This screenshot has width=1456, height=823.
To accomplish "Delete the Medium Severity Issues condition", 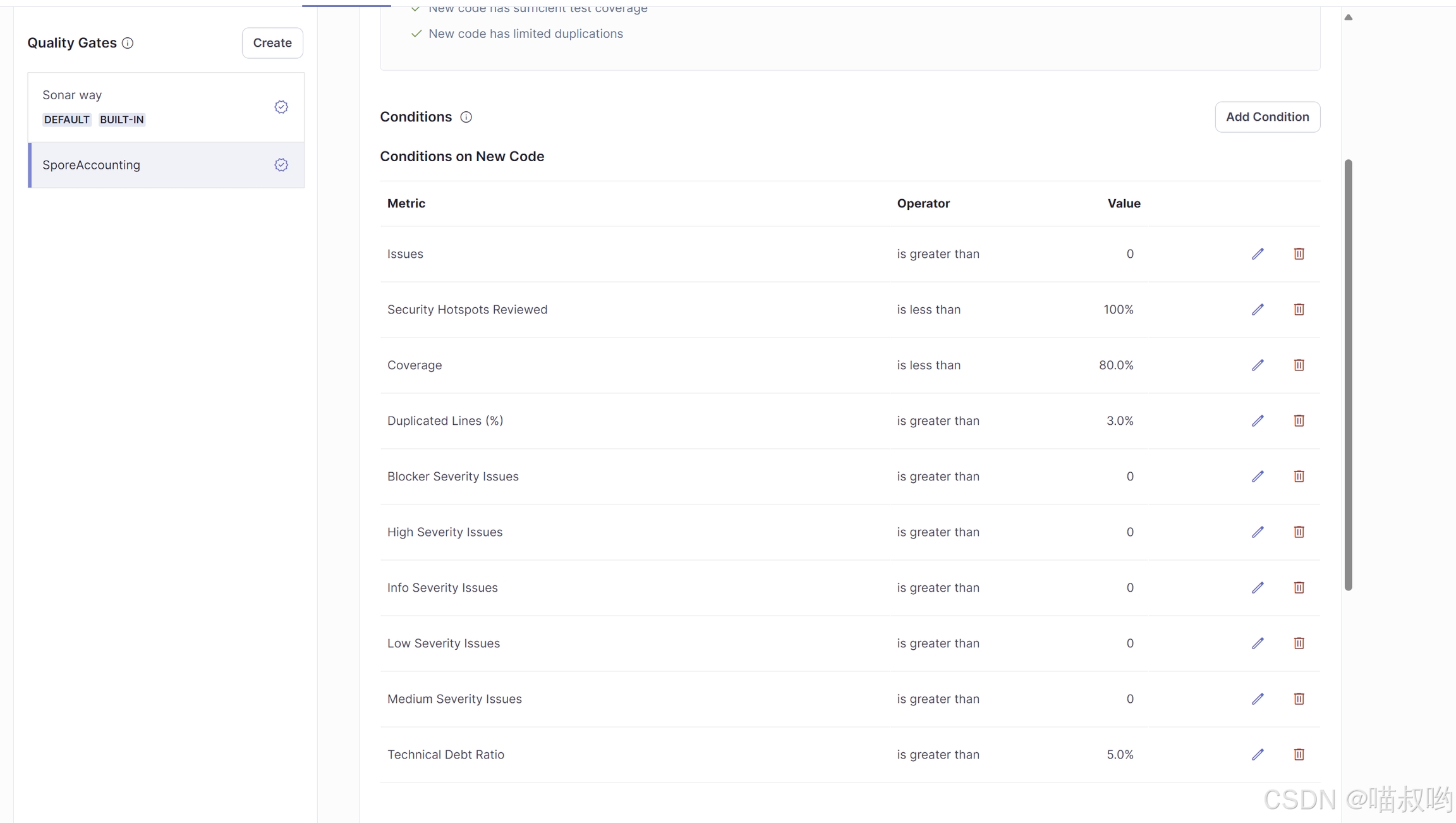I will 1299,698.
